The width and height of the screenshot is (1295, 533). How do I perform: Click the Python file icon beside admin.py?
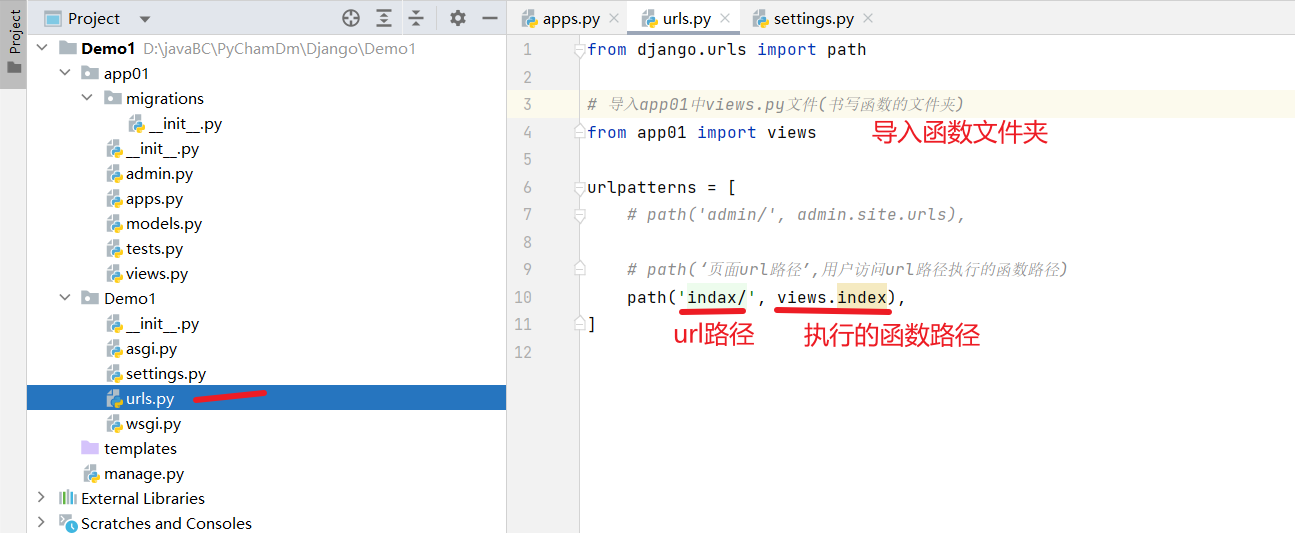(x=114, y=174)
